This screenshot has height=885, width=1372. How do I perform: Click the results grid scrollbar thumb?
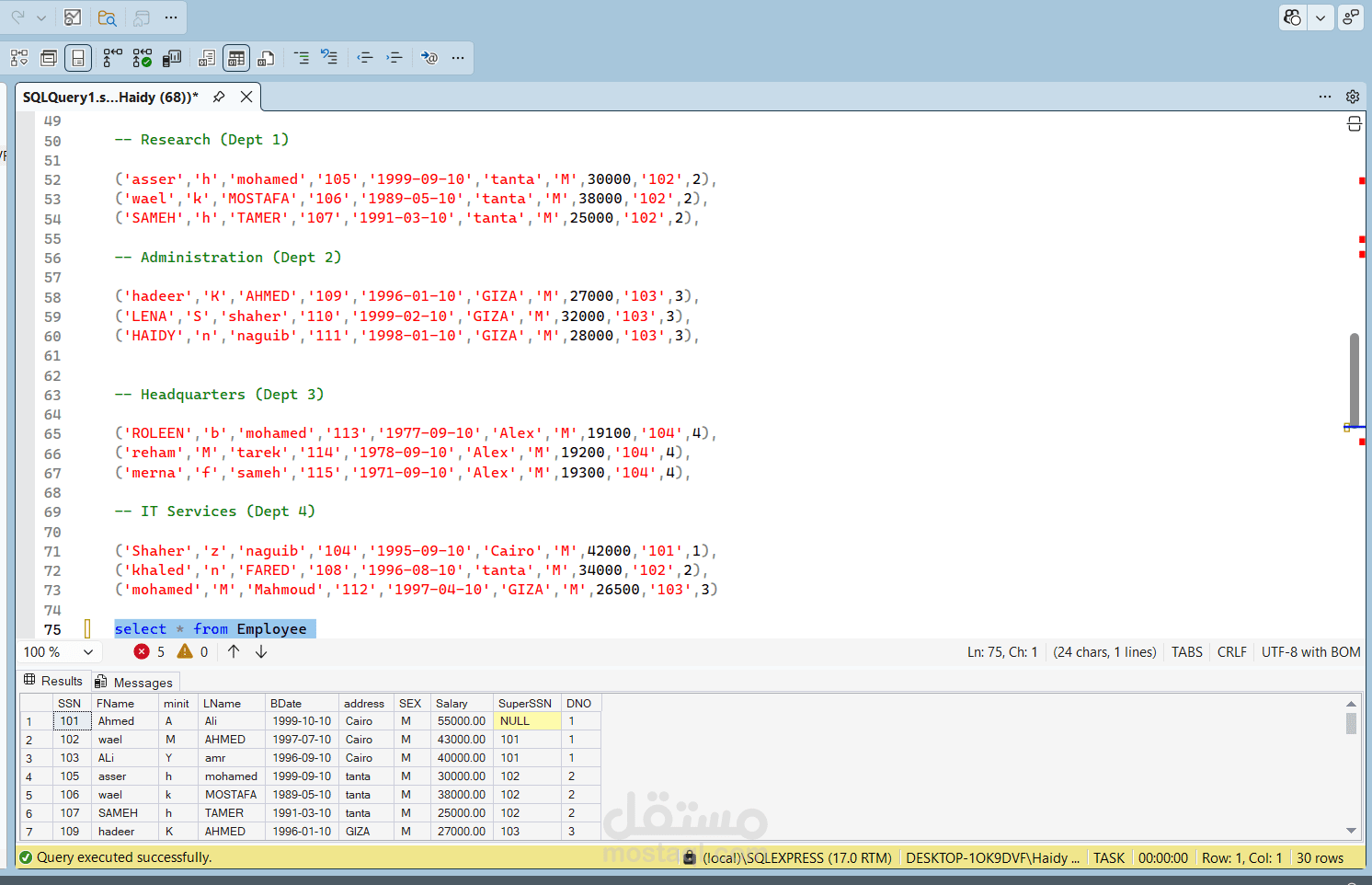click(1351, 723)
